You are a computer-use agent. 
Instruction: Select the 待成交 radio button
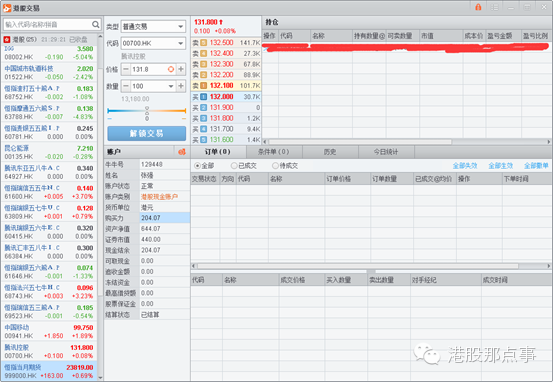tap(275, 165)
